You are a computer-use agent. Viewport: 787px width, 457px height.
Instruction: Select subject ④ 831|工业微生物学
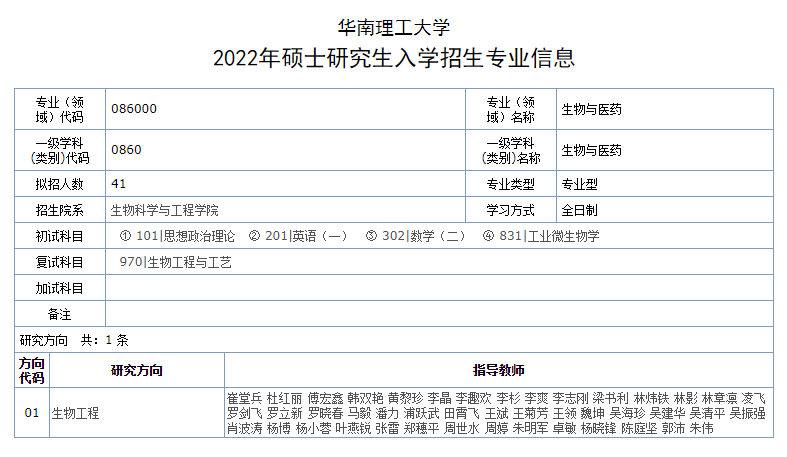tap(541, 236)
